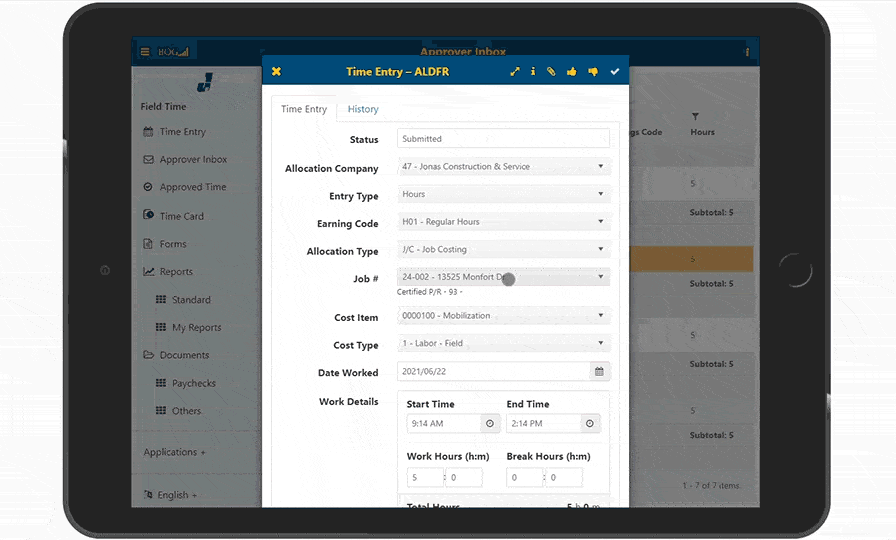Open the Start Time clock picker

[x=490, y=423]
